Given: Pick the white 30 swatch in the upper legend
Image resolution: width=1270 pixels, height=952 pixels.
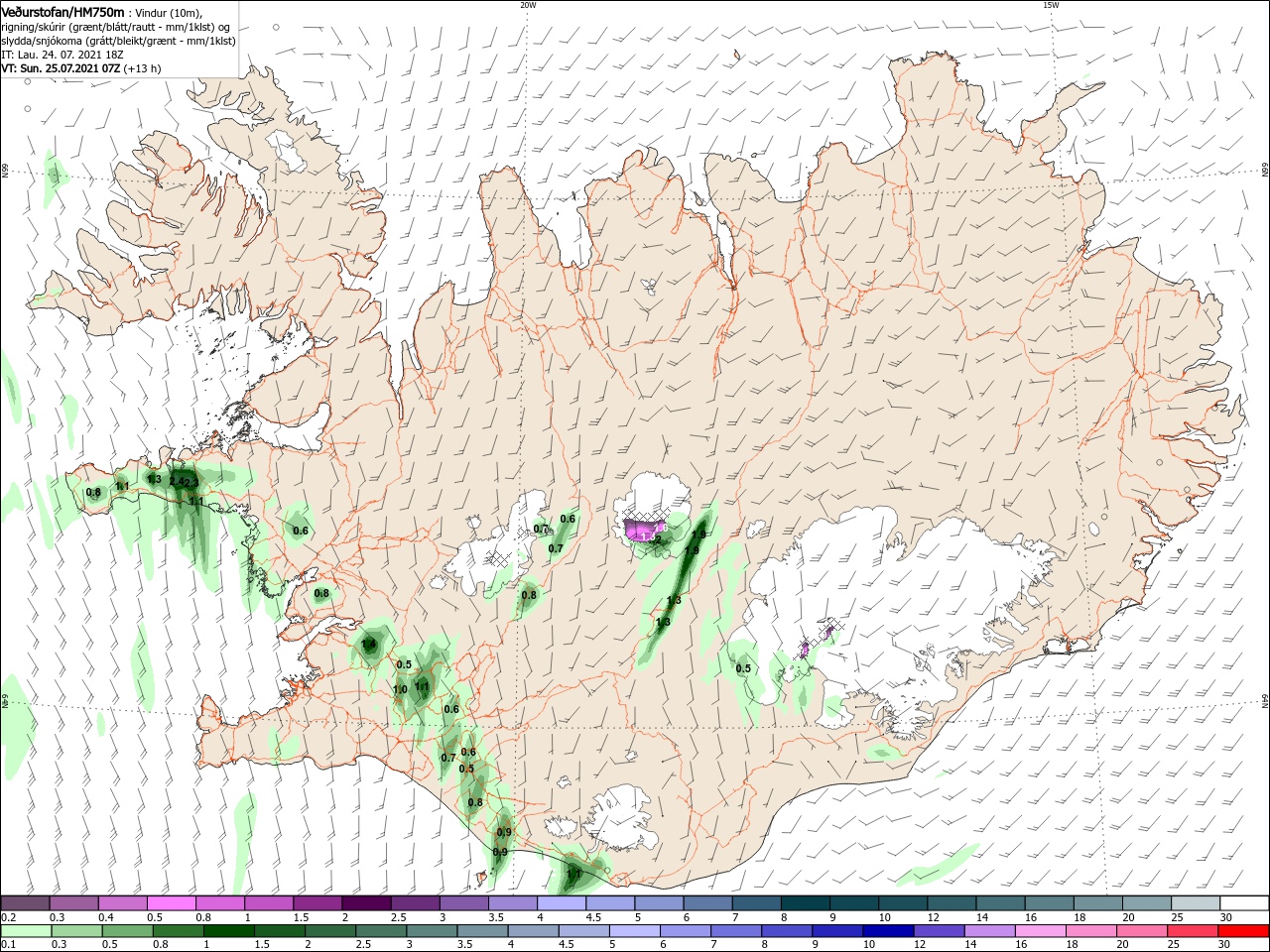Looking at the screenshot, I should [x=1243, y=903].
